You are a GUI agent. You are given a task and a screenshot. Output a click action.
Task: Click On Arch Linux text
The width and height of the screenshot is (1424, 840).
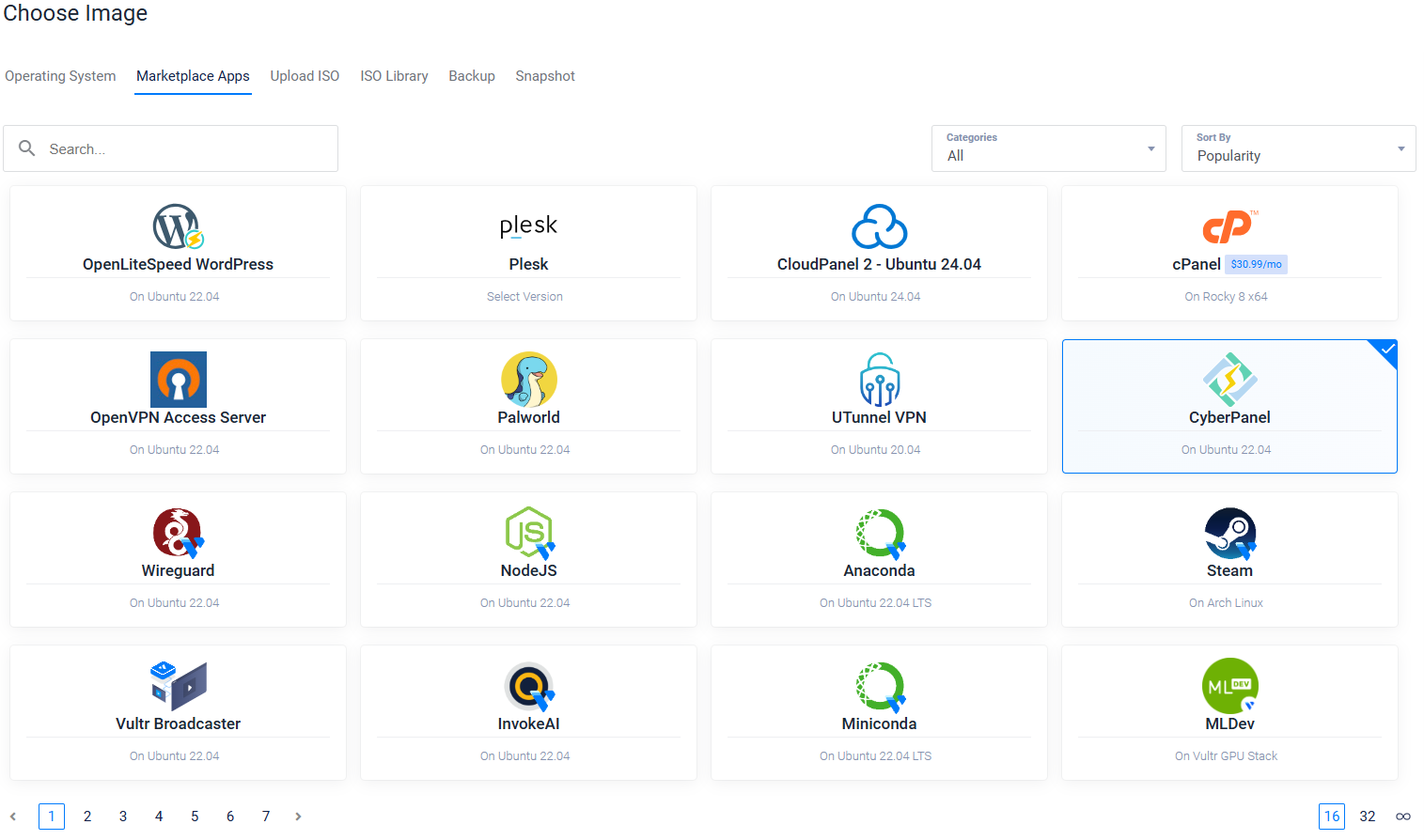coord(1226,603)
